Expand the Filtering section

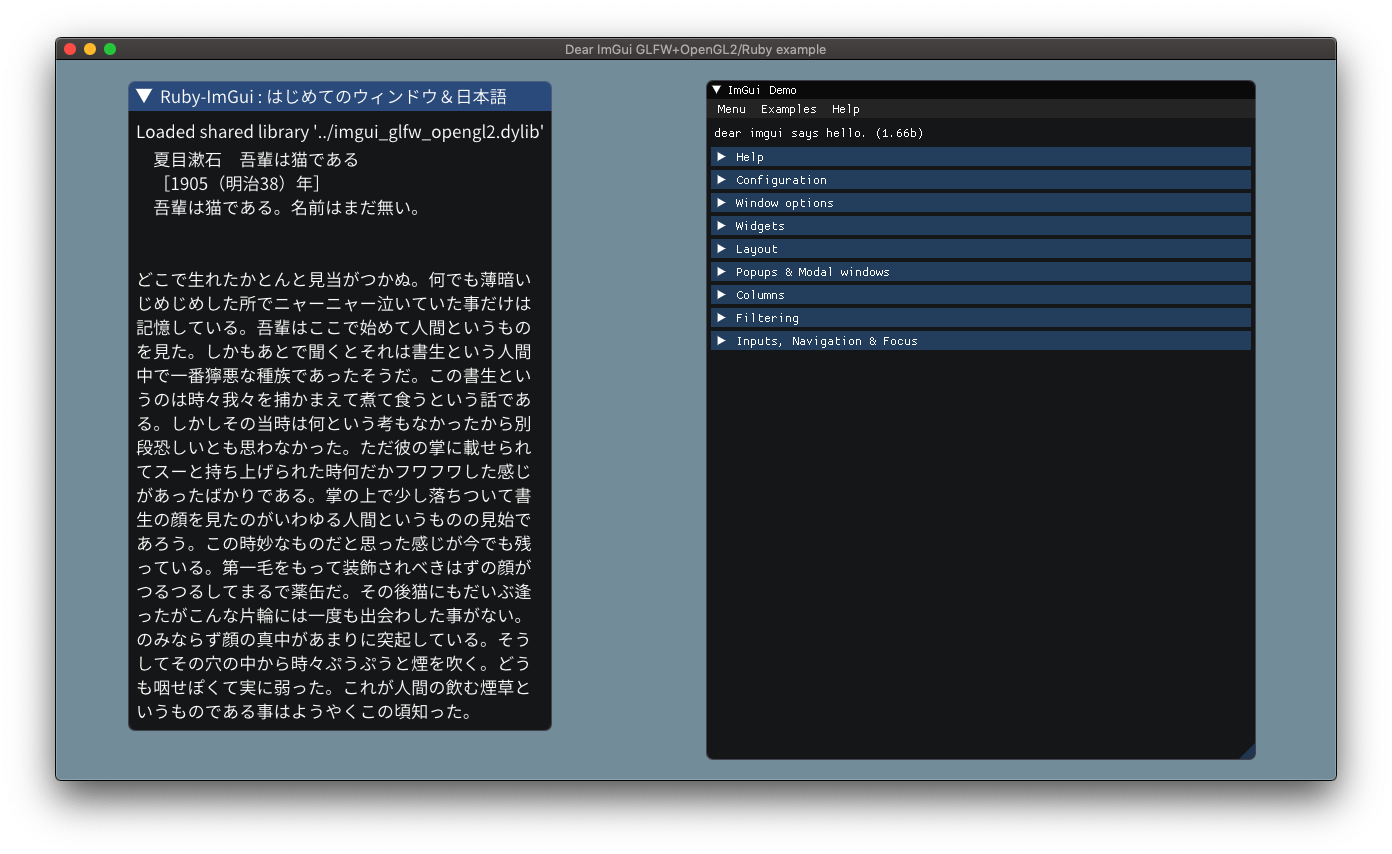coord(981,318)
